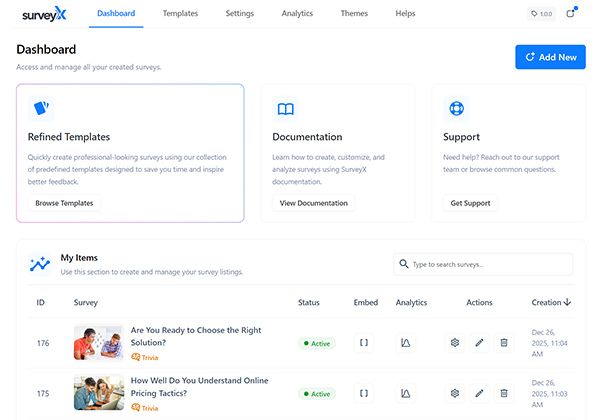Go to the Analytics tab
The height and width of the screenshot is (420, 600).
click(297, 13)
